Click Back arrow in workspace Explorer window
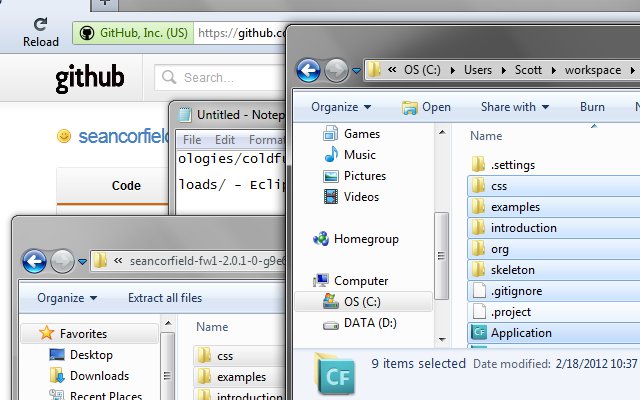This screenshot has height=400, width=640. (x=308, y=70)
